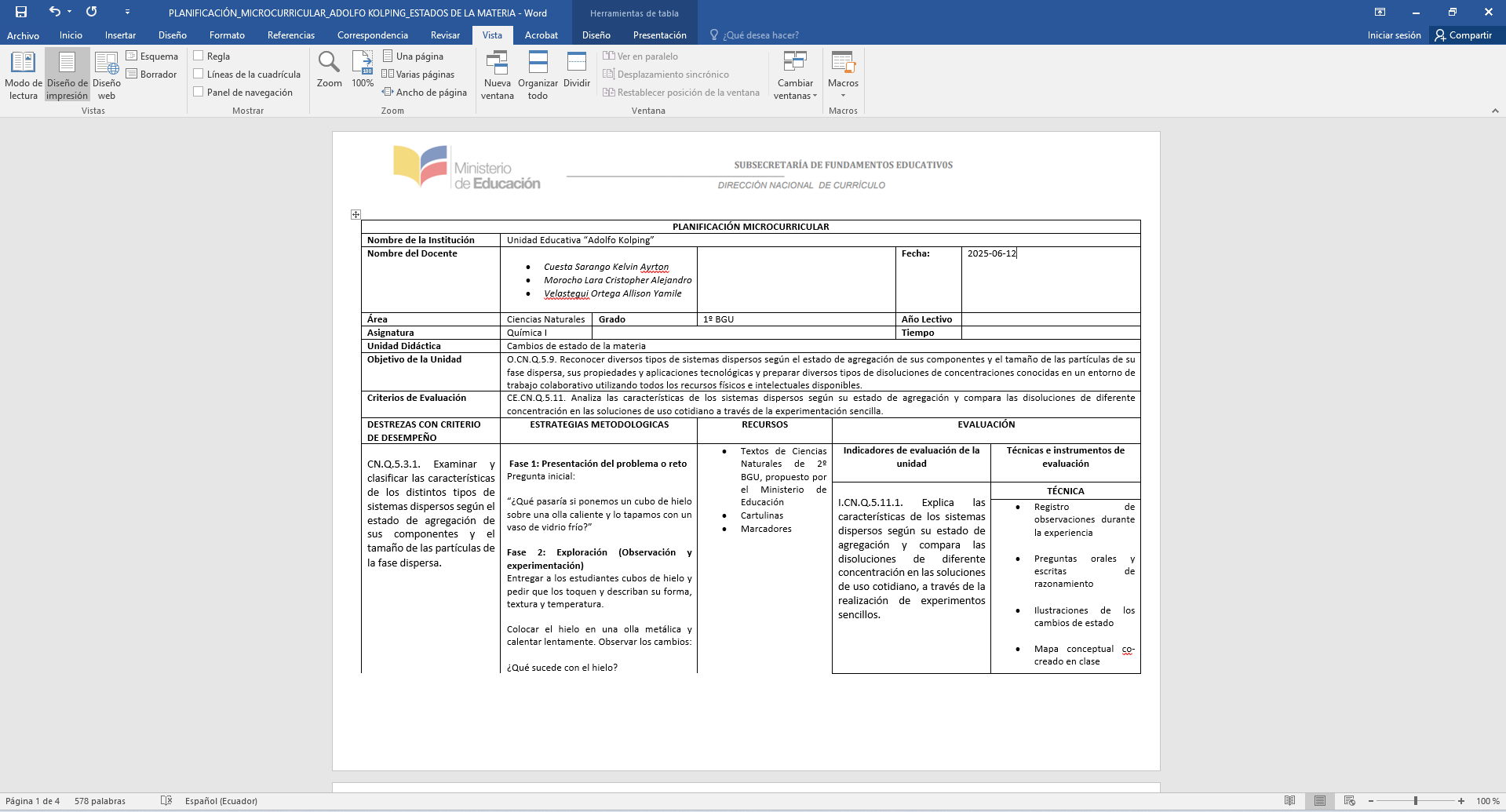
Task: Open ribbon display options icon
Action: click(x=1380, y=12)
